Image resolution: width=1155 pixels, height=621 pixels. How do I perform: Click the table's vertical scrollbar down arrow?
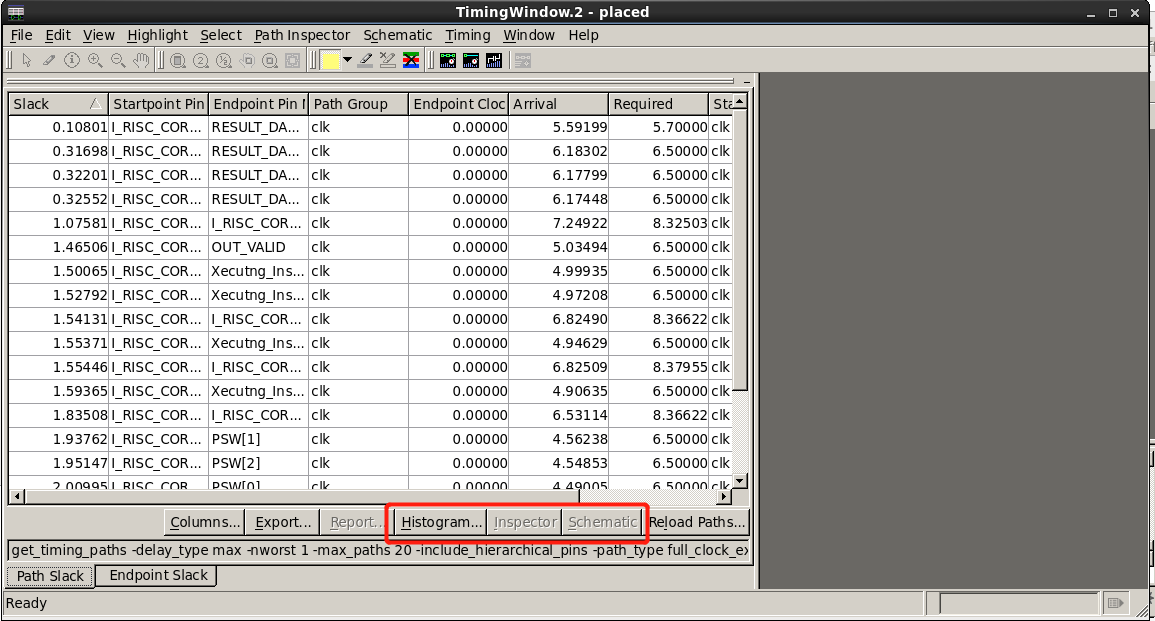pyautogui.click(x=740, y=481)
